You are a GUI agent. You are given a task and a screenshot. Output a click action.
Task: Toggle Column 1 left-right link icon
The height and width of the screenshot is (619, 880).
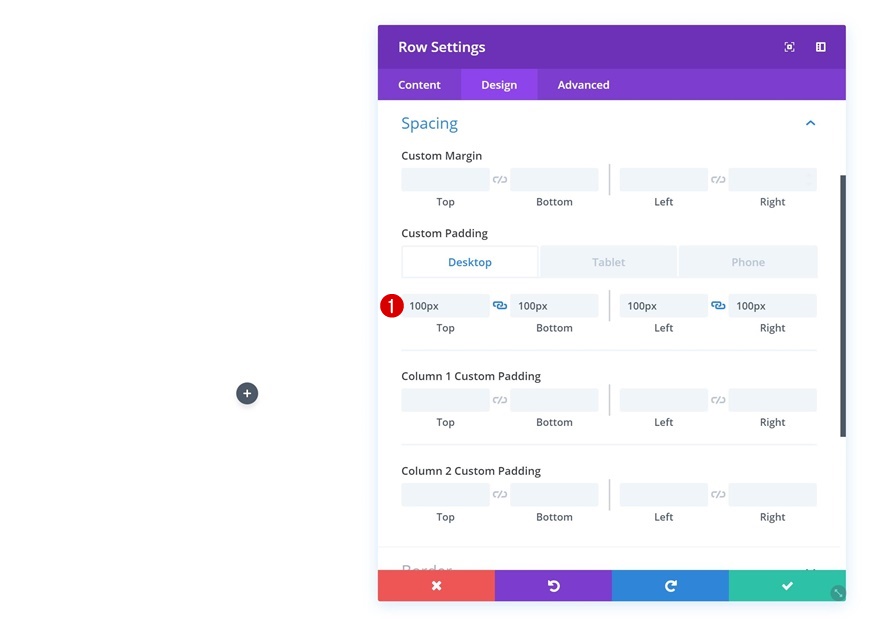pyautogui.click(x=718, y=400)
